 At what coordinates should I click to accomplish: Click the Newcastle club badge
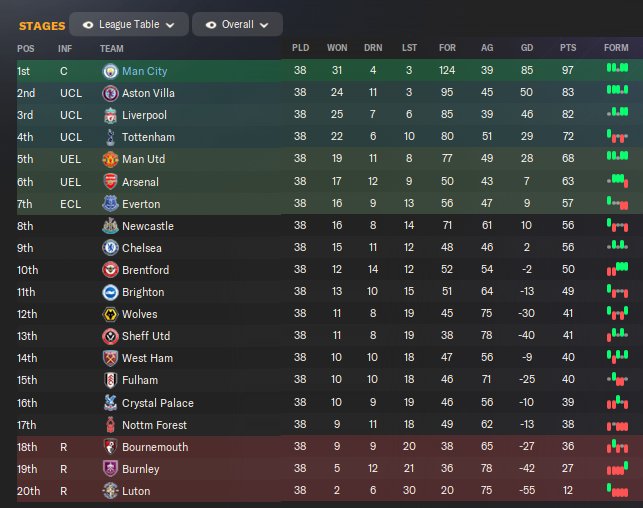(110, 226)
